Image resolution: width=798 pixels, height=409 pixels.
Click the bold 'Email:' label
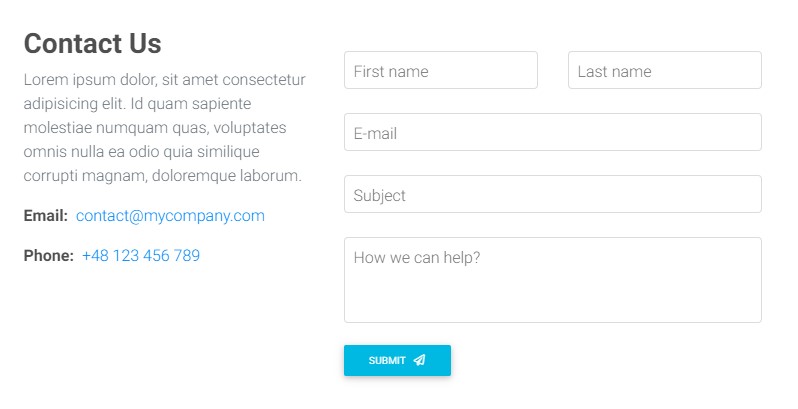click(x=46, y=216)
